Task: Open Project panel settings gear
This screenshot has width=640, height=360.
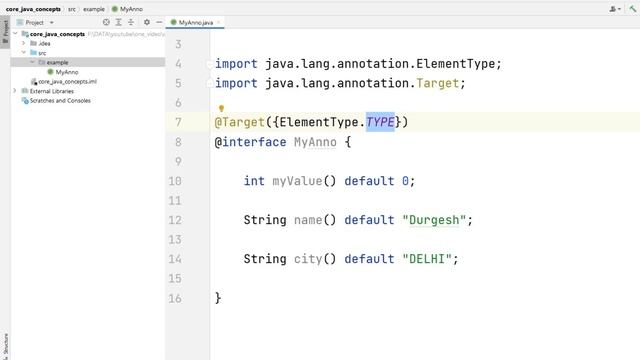Action: [147, 22]
